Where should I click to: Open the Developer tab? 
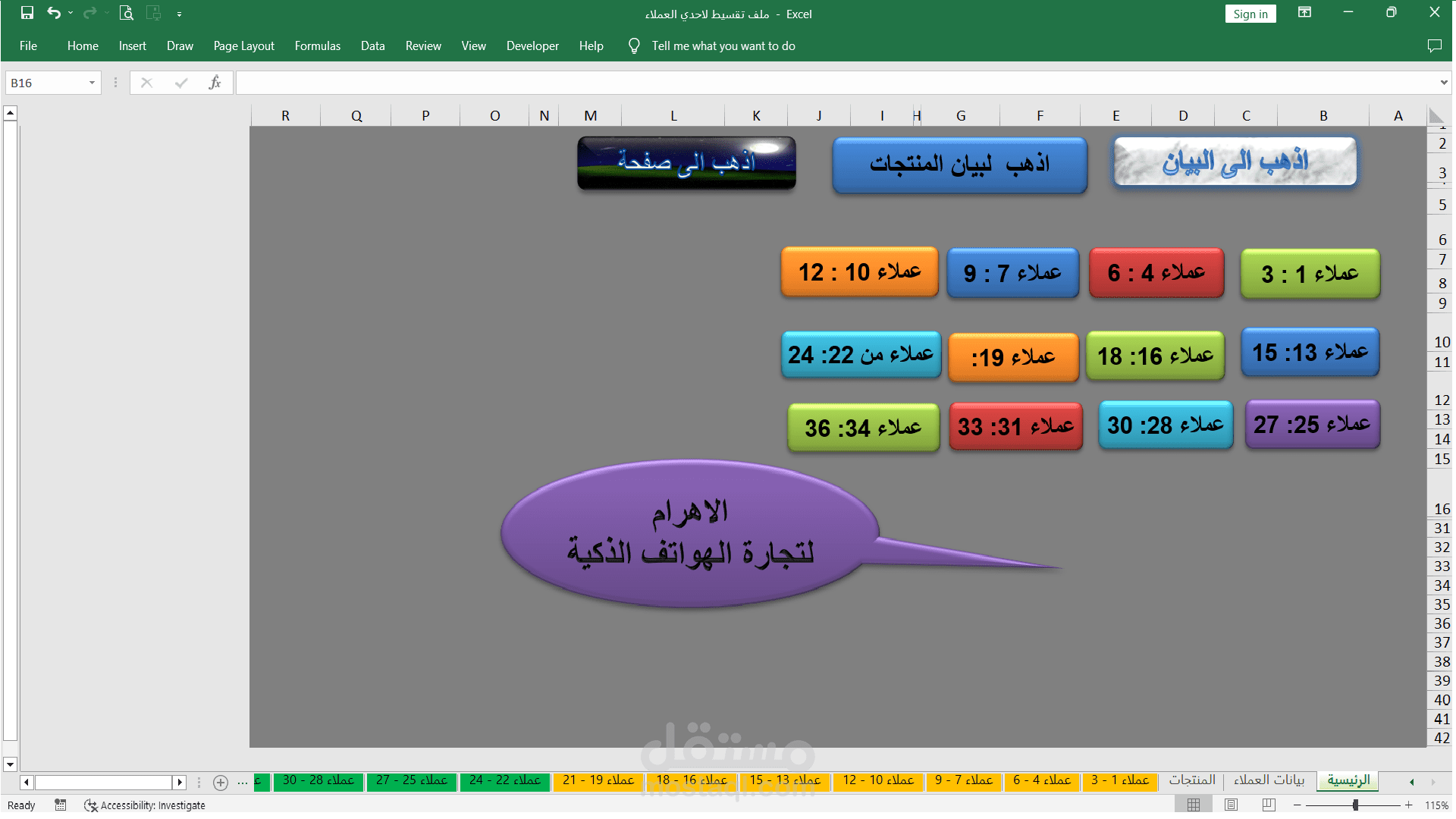click(532, 46)
